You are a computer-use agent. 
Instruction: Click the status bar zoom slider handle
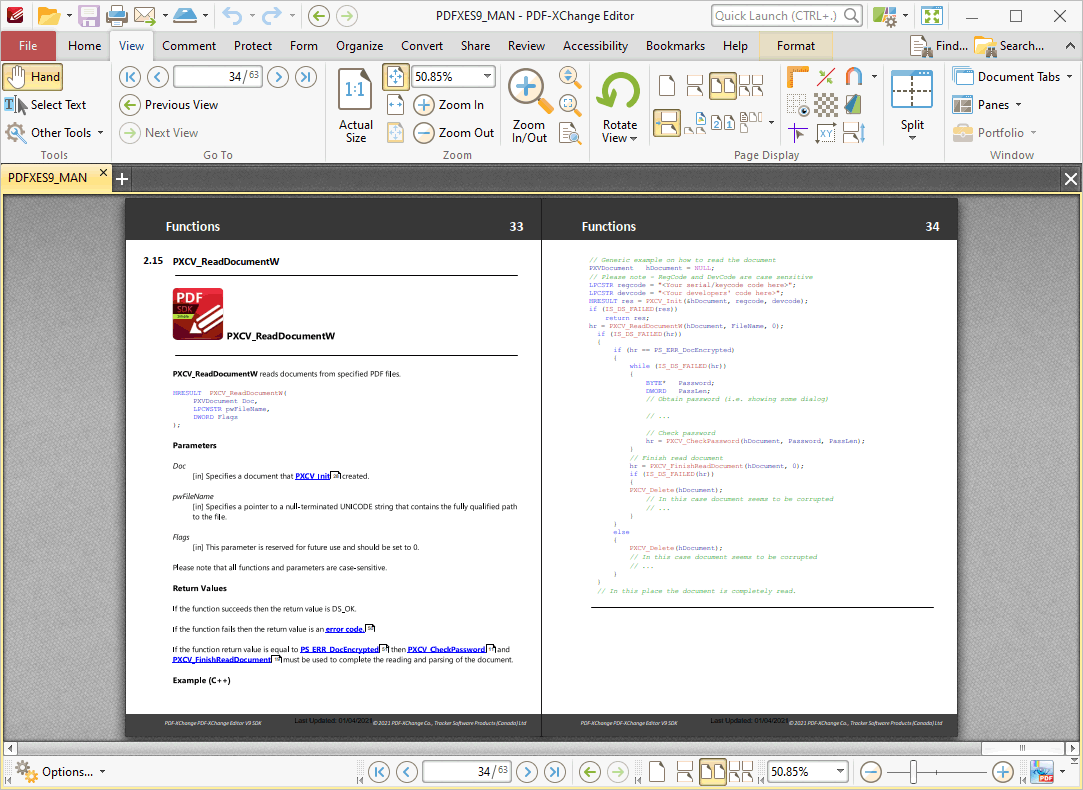pos(913,771)
